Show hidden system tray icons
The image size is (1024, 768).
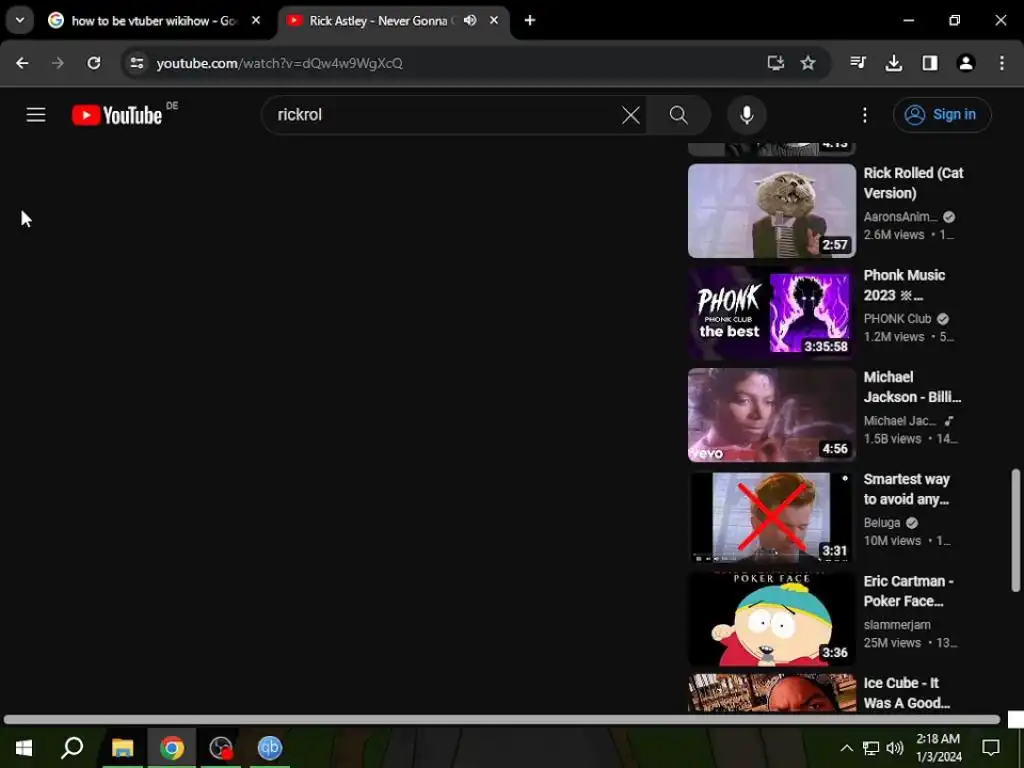coord(846,748)
